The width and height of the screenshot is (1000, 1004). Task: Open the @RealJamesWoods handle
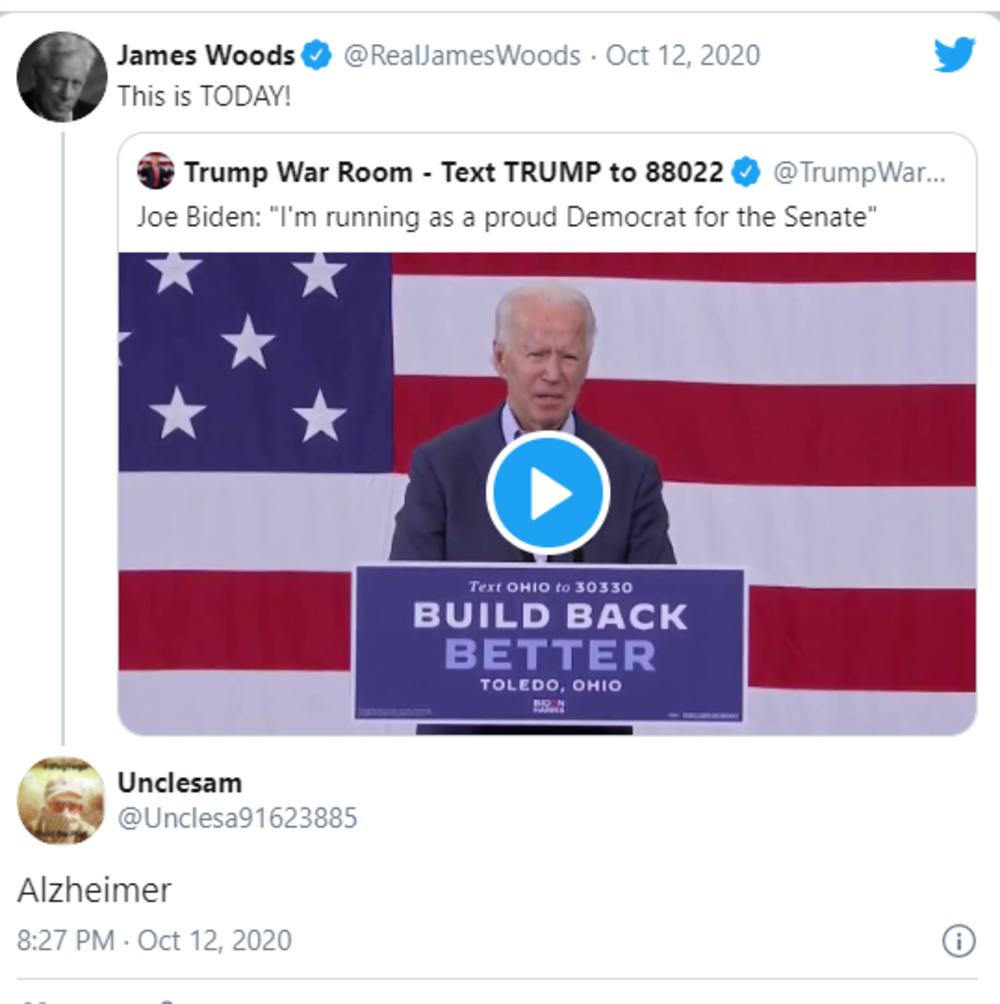pos(462,55)
